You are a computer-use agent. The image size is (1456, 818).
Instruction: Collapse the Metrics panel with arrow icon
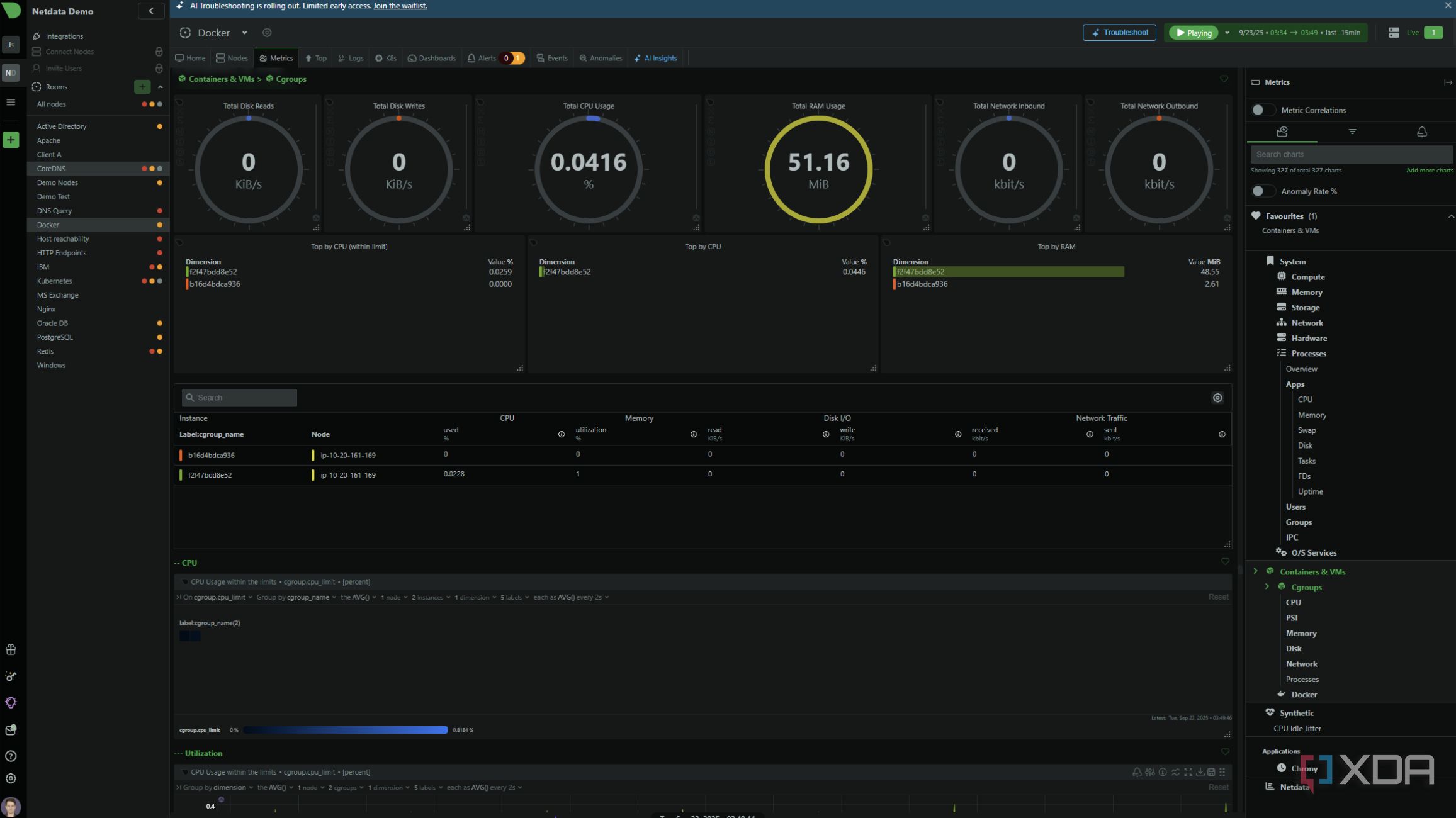tap(1448, 82)
